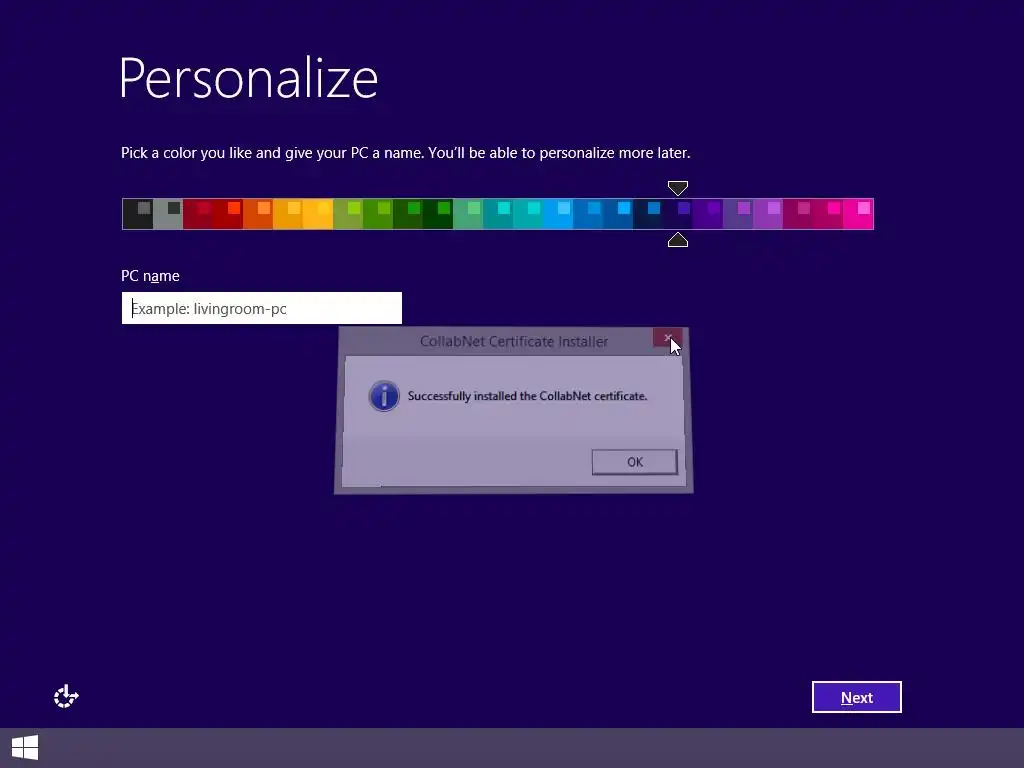Viewport: 1024px width, 768px height.
Task: Choose the gray color swatch
Action: click(168, 214)
